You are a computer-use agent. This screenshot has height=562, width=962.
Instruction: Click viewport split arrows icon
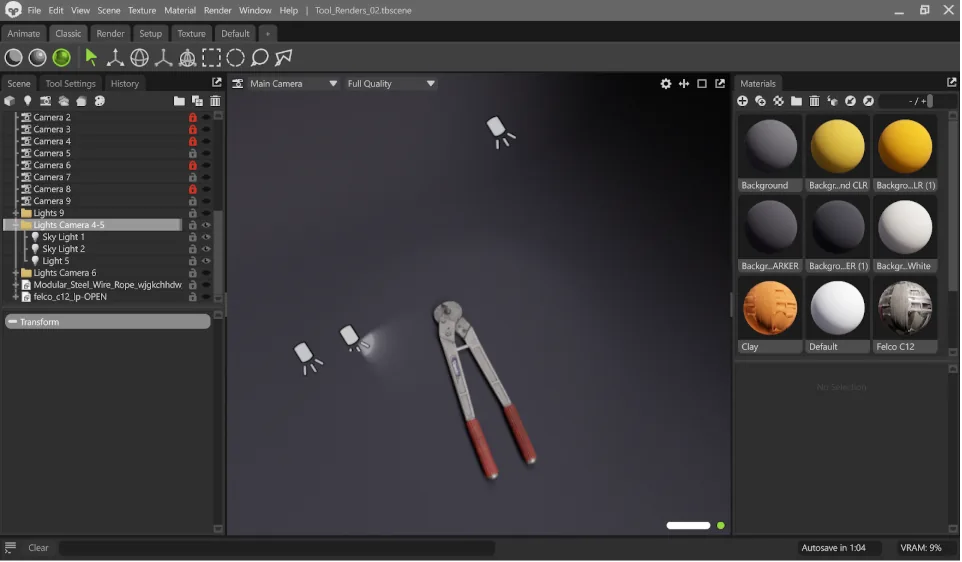pyautogui.click(x=683, y=83)
